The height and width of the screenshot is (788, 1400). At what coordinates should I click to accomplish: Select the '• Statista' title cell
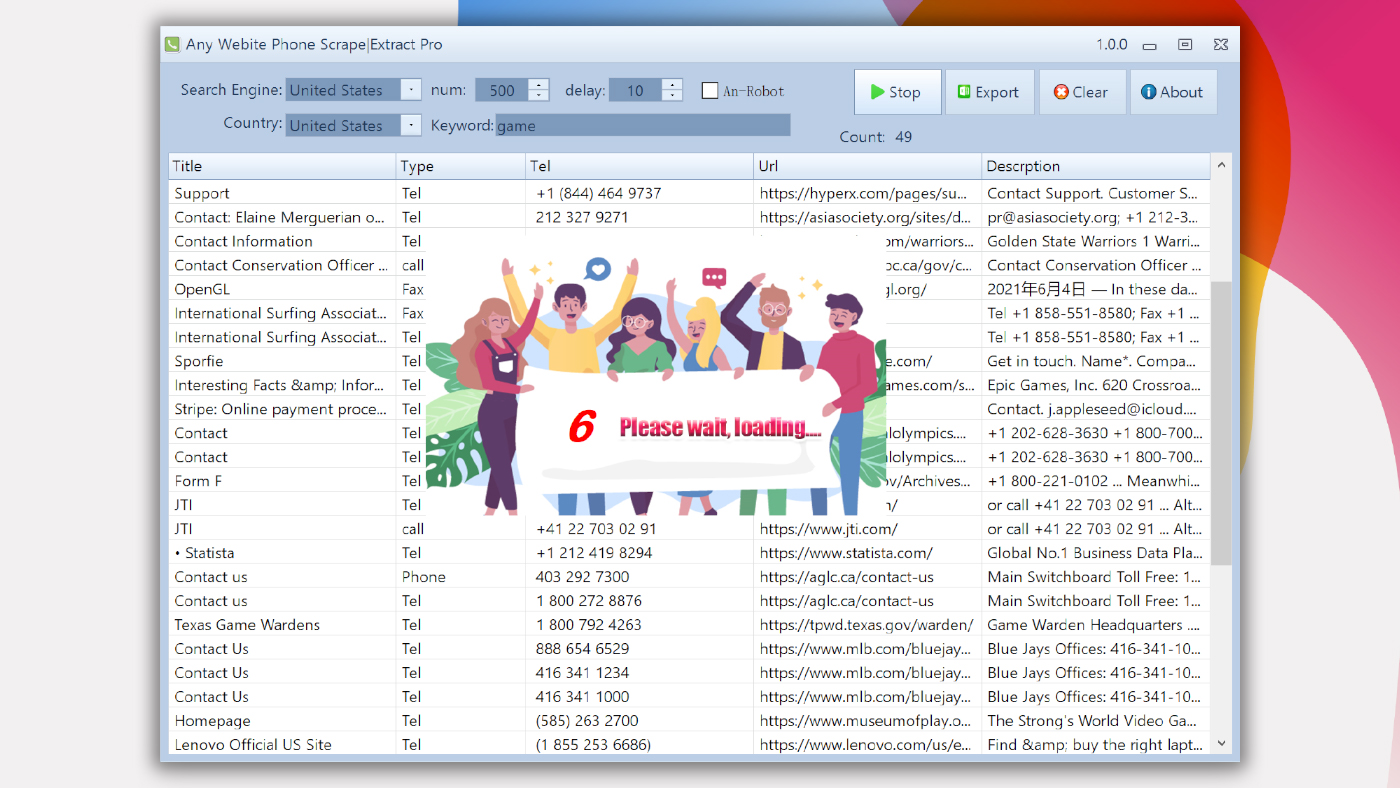282,553
